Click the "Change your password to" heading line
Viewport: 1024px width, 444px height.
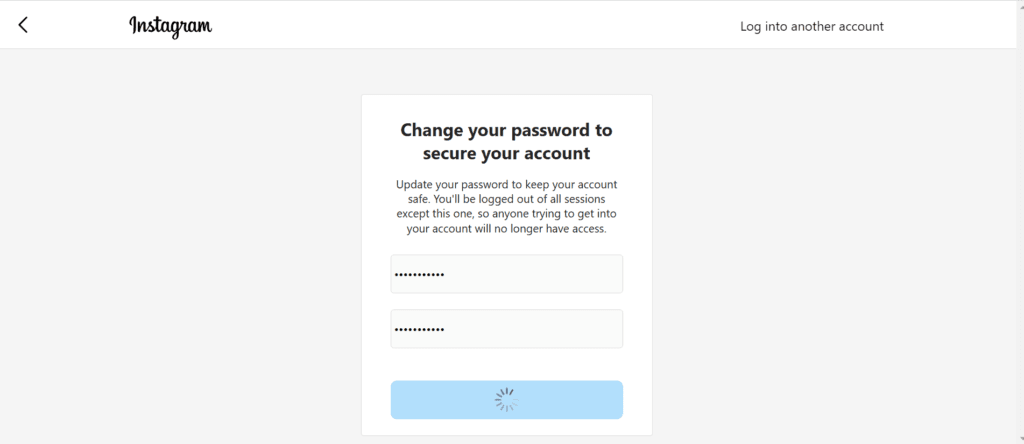[506, 130]
